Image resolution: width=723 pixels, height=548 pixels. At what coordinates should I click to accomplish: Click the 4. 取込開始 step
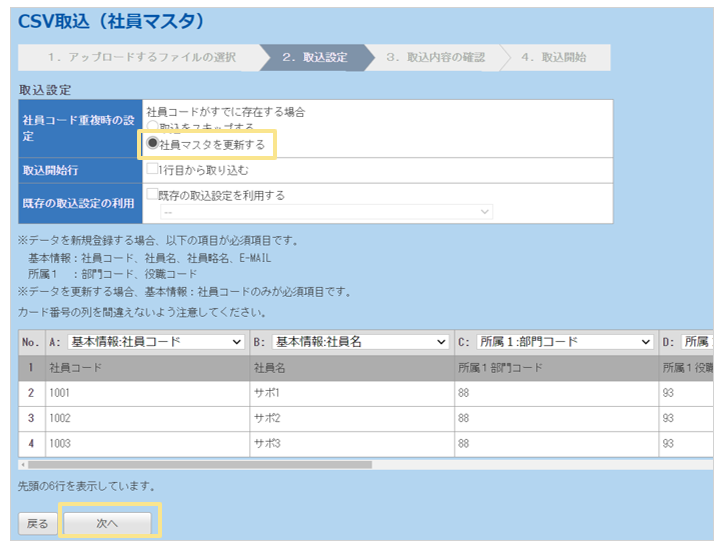tap(553, 57)
